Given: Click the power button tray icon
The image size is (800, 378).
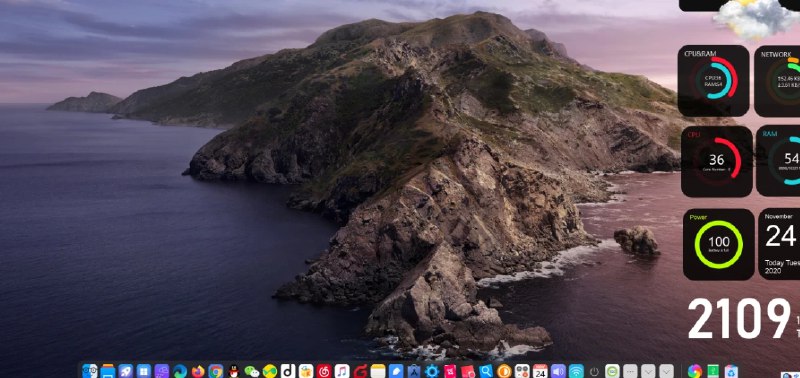Looking at the screenshot, I should click(x=594, y=372).
